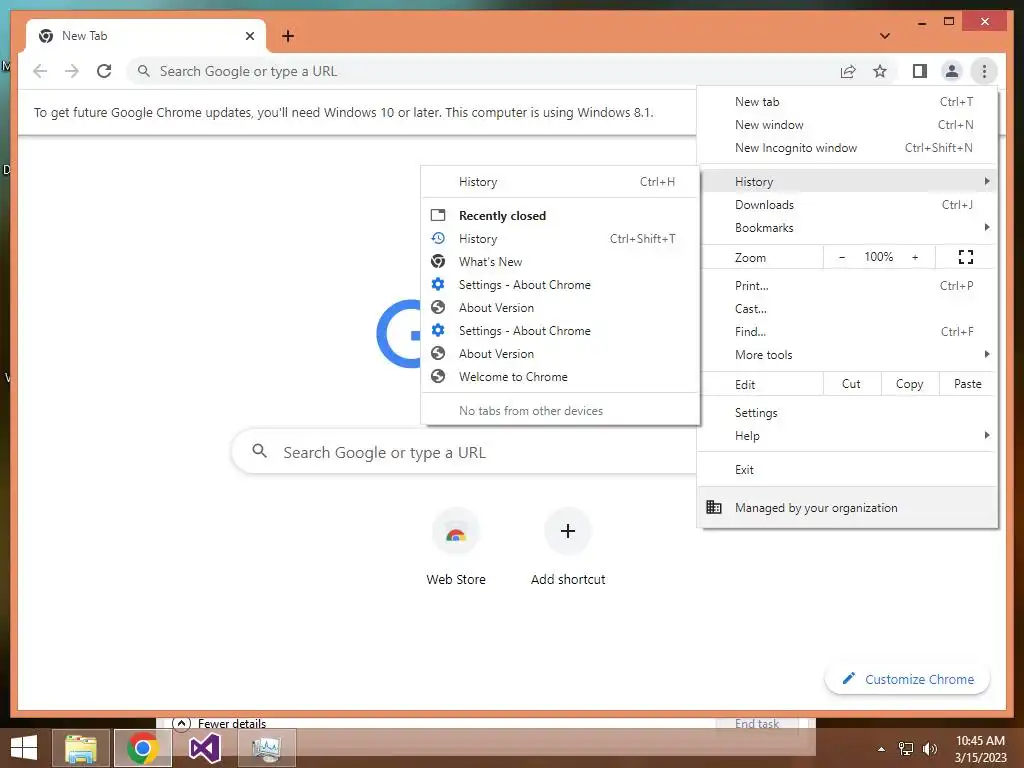Select New tab in Chrome menu

click(x=848, y=102)
